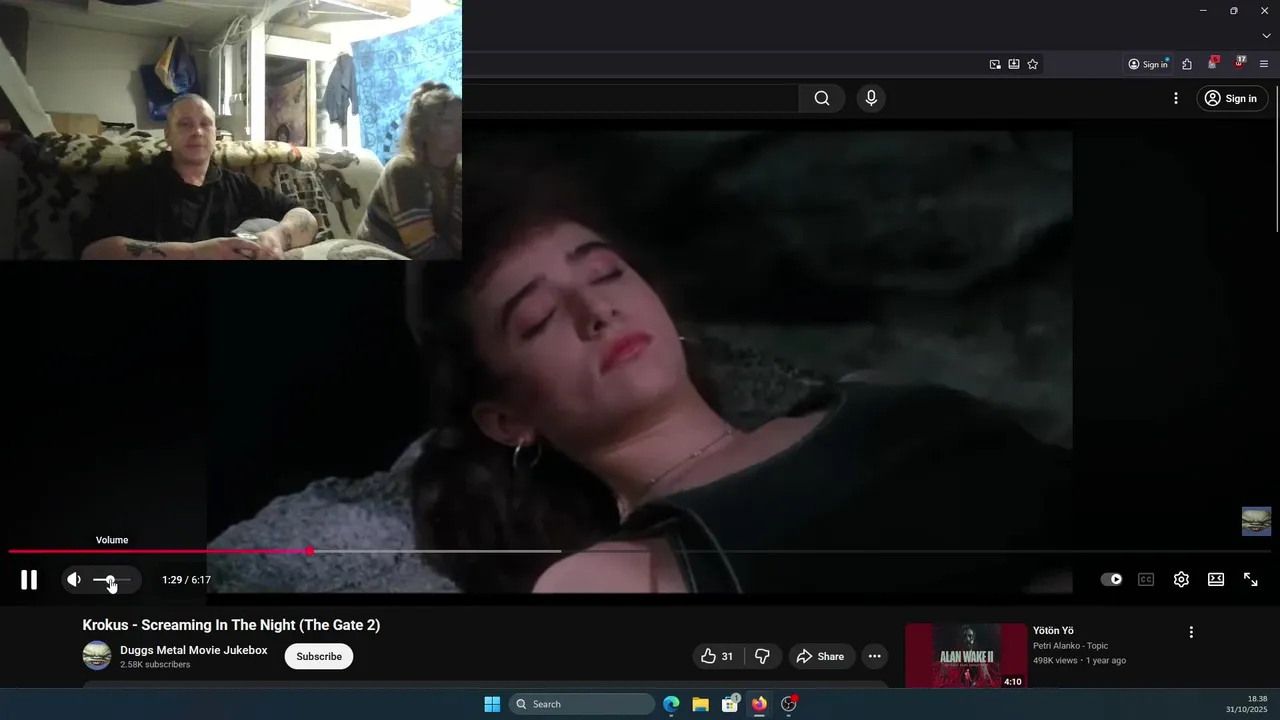The image size is (1280, 720).
Task: Subscribe to Duggs Metal Movie Jukebox
Action: pyautogui.click(x=319, y=656)
